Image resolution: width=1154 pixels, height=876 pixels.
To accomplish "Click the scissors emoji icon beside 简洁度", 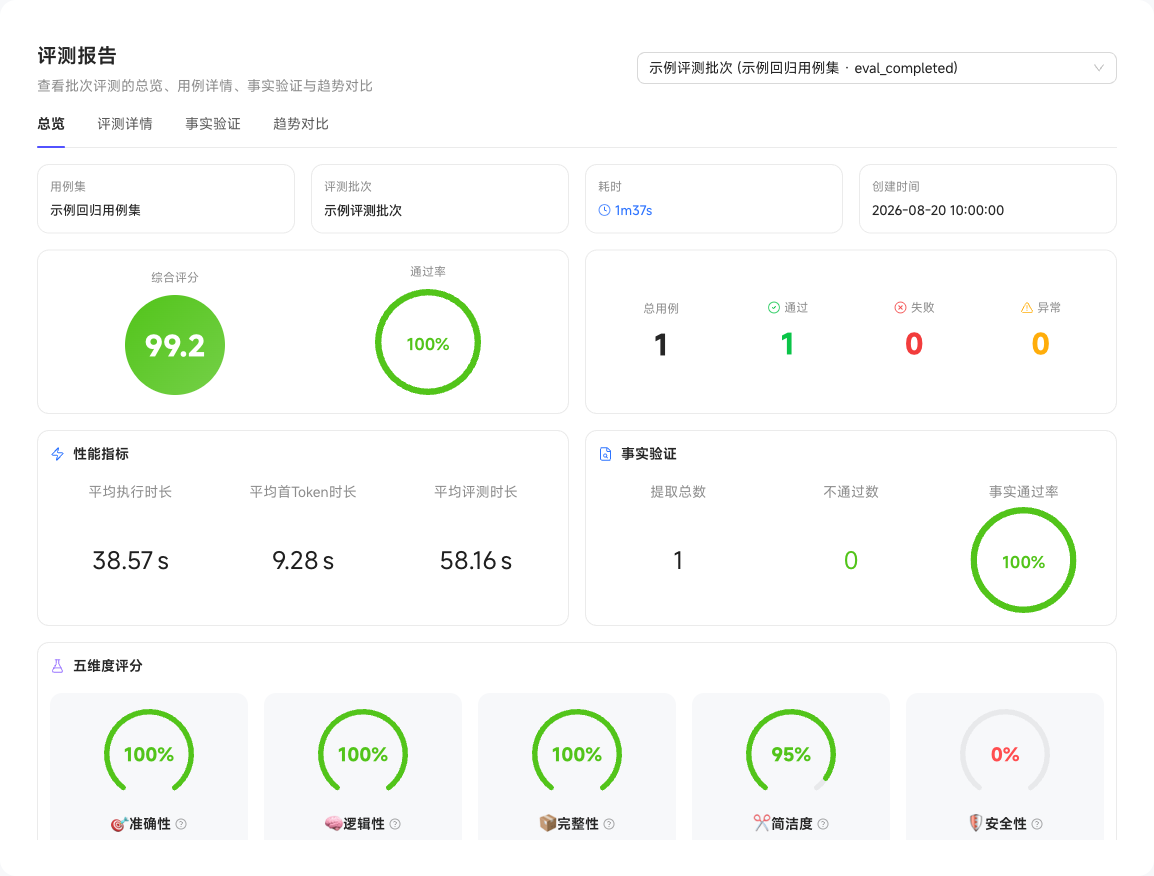I will (762, 823).
